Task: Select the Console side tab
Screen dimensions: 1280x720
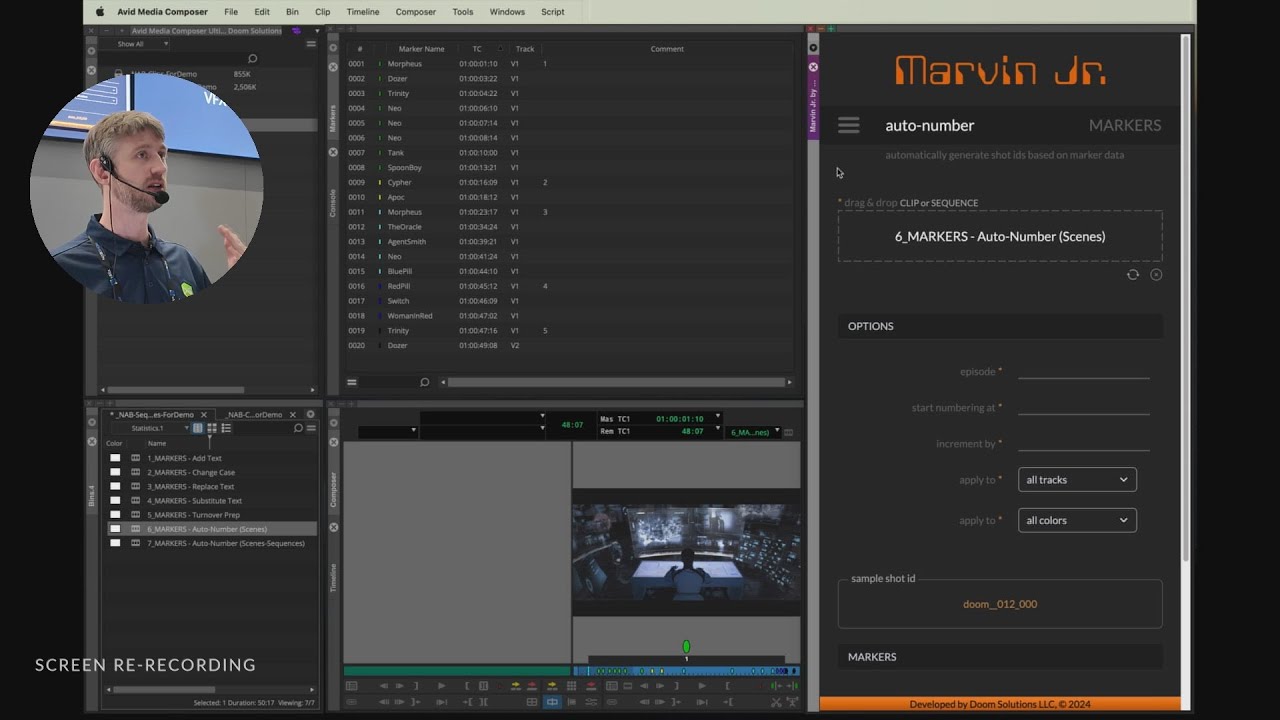Action: click(333, 203)
